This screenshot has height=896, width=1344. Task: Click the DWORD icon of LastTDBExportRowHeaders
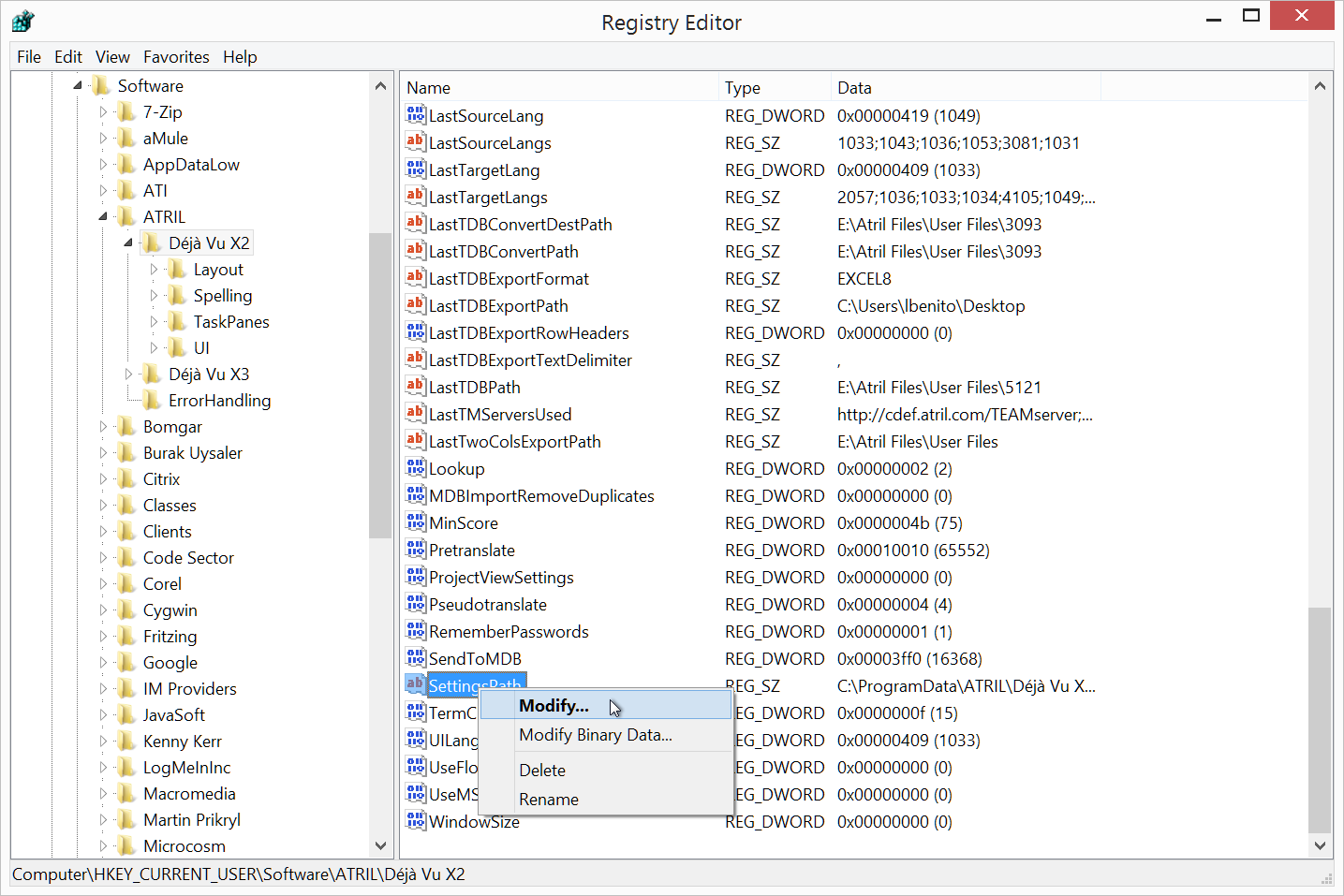point(416,332)
